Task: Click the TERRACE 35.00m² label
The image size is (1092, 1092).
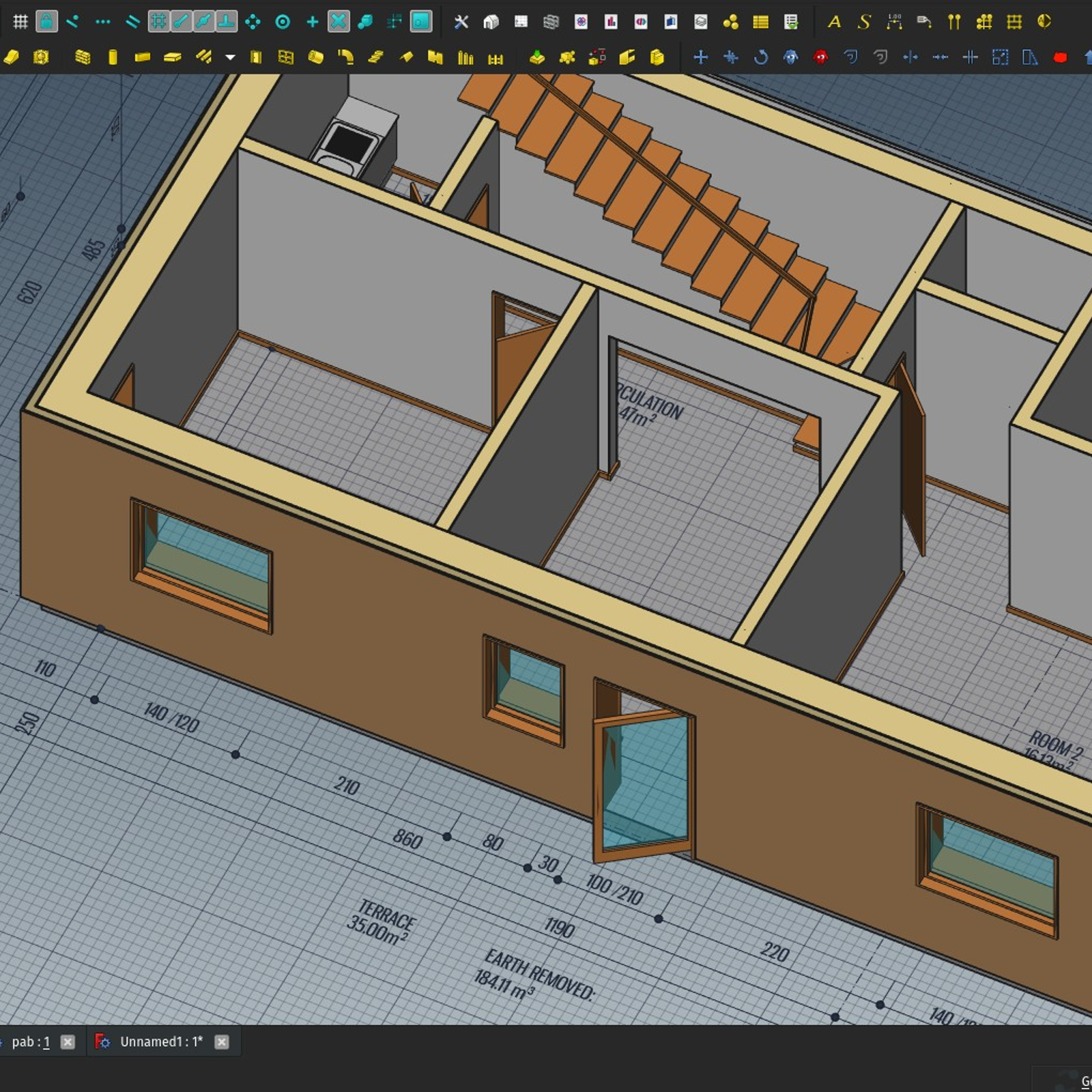Action: point(381,921)
